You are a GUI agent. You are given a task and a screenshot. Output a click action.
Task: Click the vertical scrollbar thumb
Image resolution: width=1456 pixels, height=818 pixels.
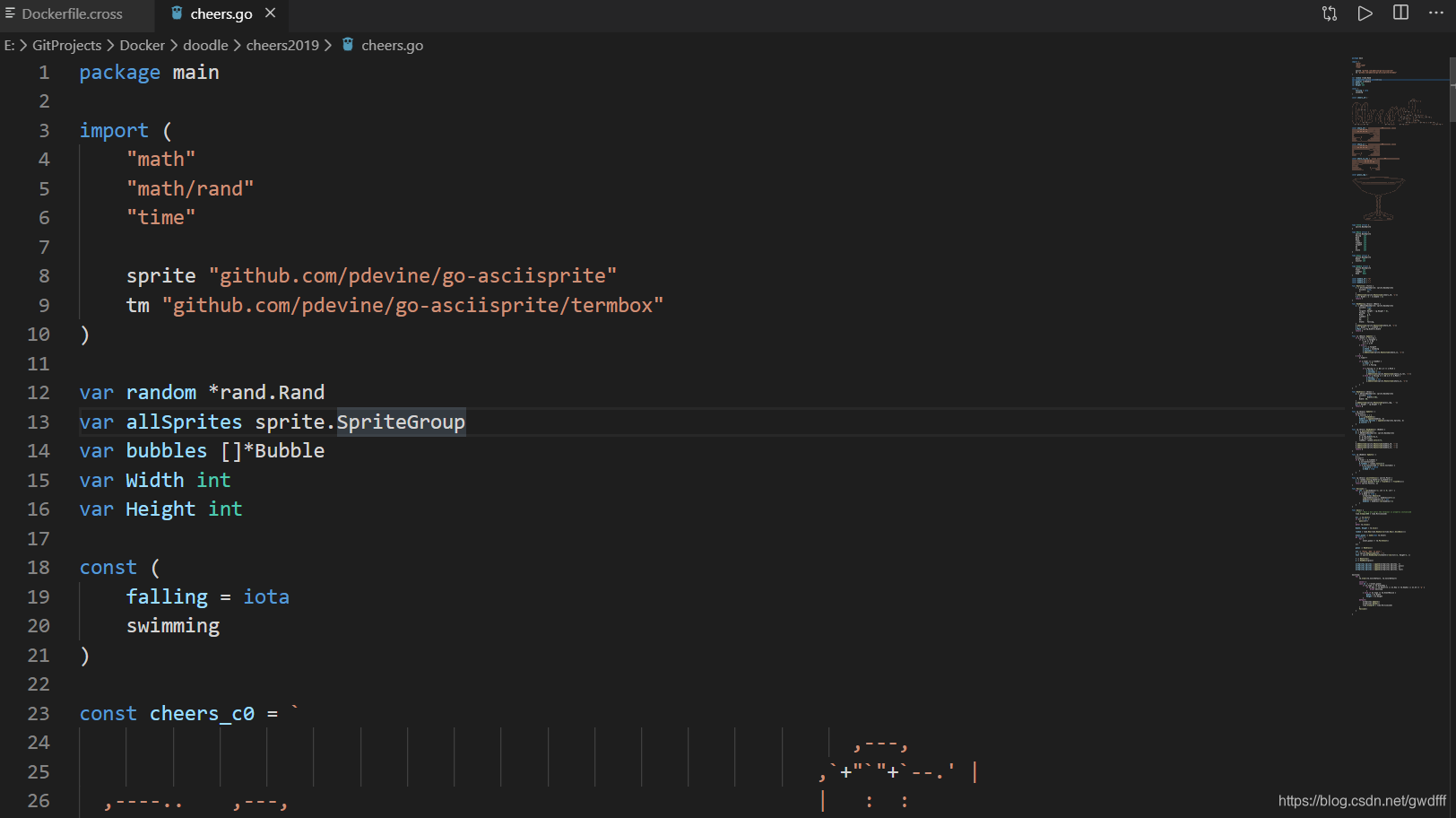click(1452, 90)
